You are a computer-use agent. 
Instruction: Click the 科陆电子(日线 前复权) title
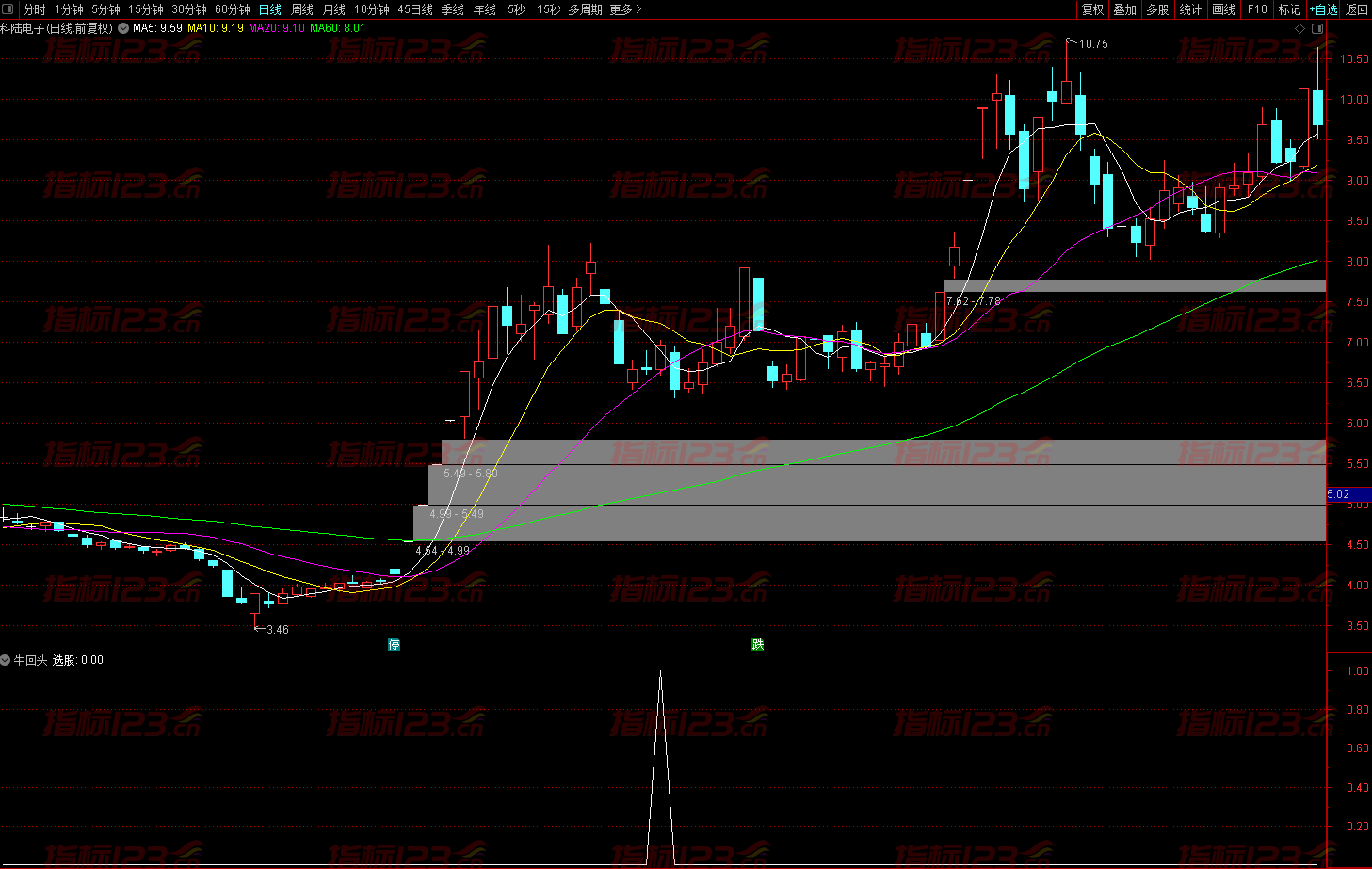point(56,28)
